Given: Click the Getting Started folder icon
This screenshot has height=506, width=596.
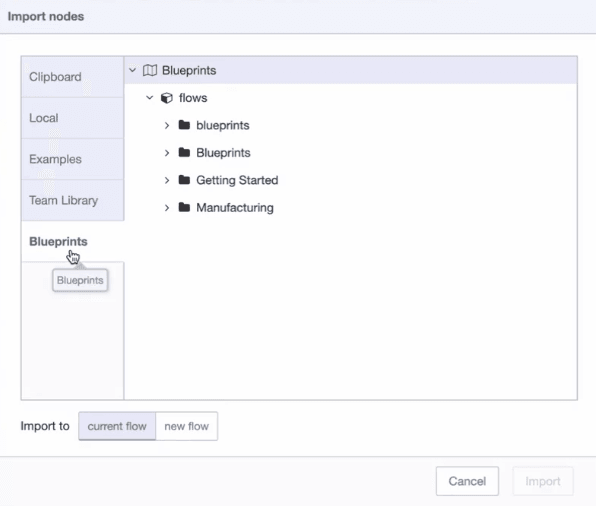Looking at the screenshot, I should tap(184, 179).
